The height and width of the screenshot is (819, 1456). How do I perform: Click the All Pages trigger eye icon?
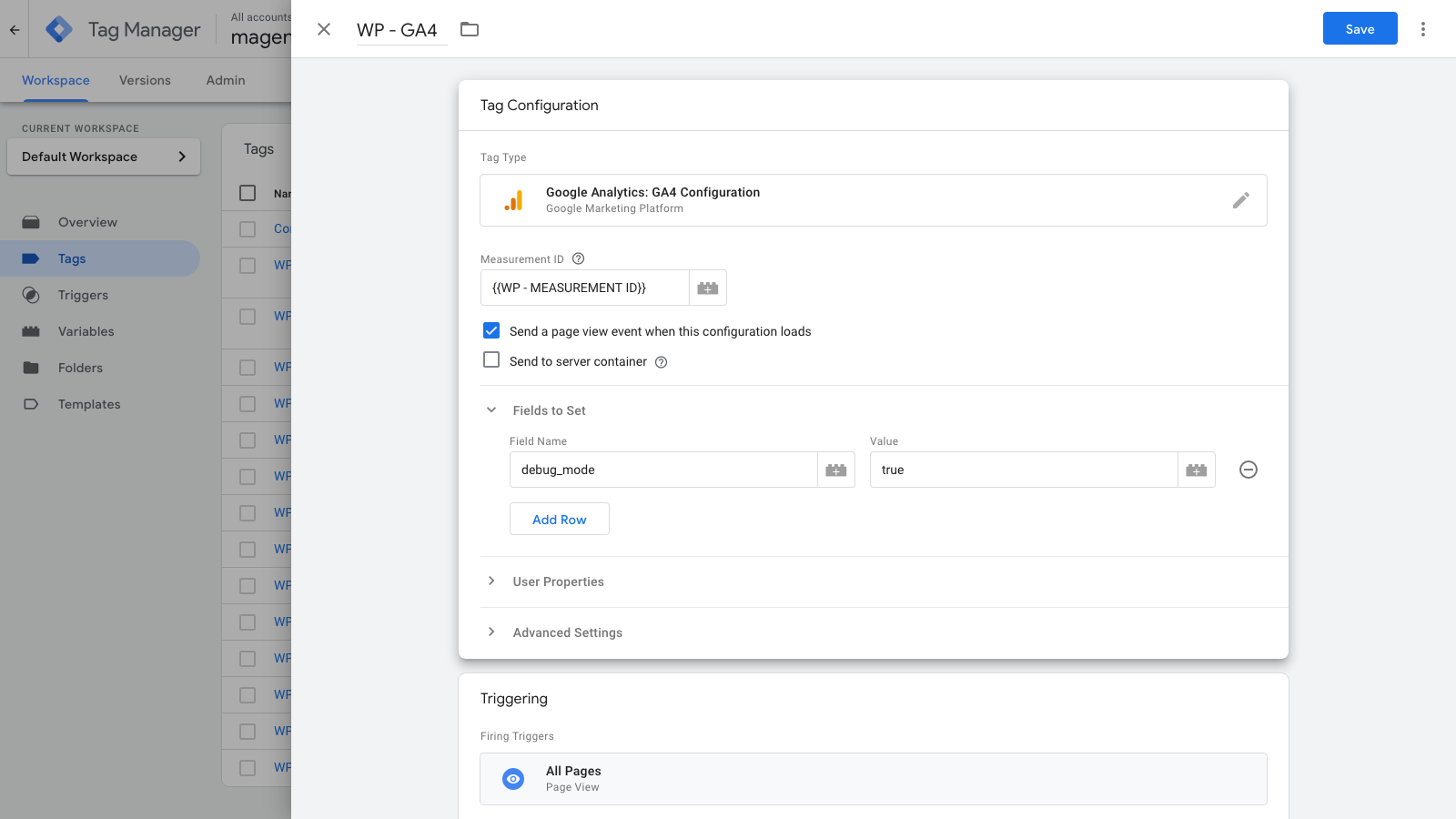[513, 779]
